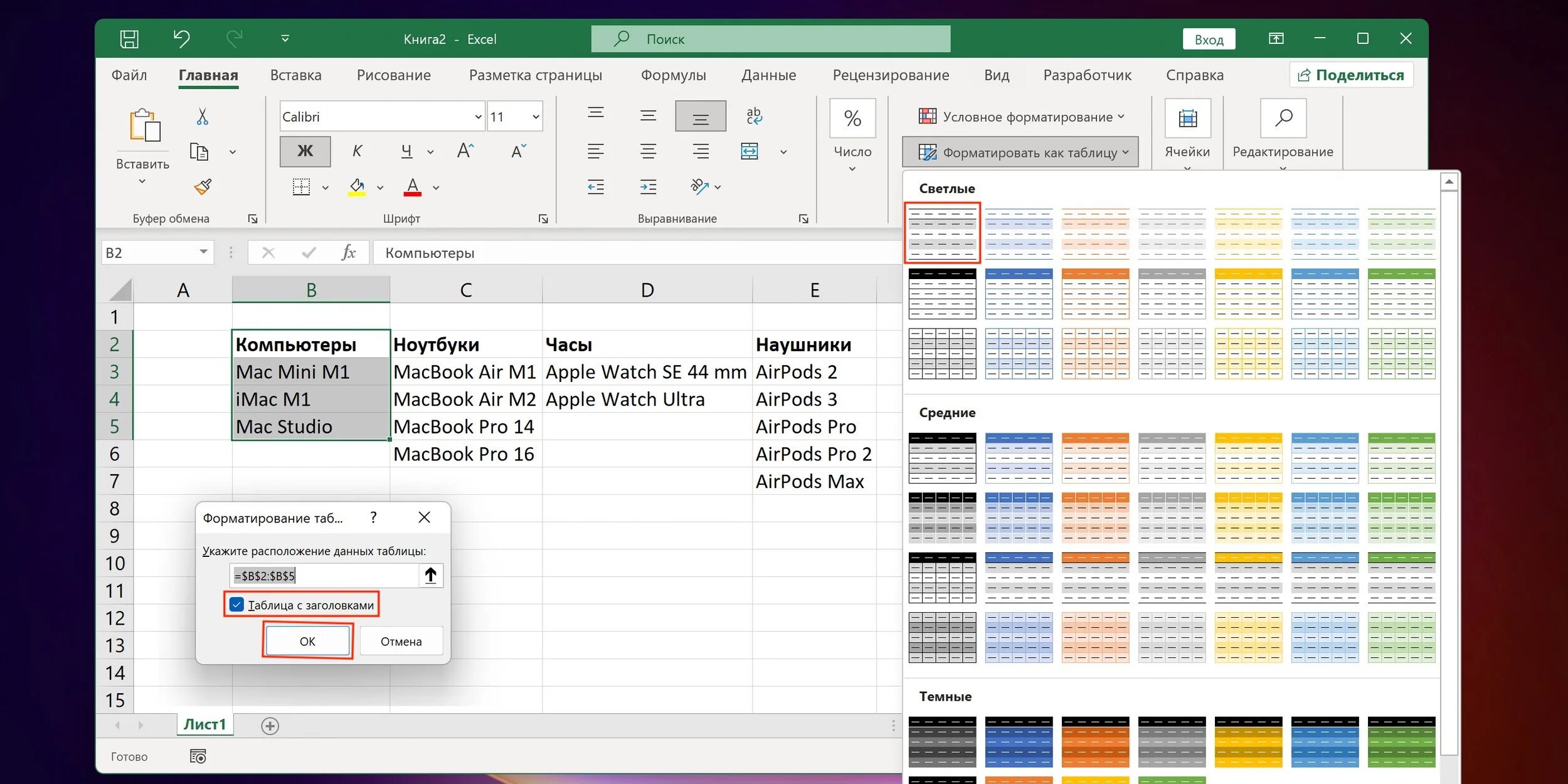Image resolution: width=1568 pixels, height=784 pixels.
Task: Apply the red font color icon
Action: click(412, 187)
